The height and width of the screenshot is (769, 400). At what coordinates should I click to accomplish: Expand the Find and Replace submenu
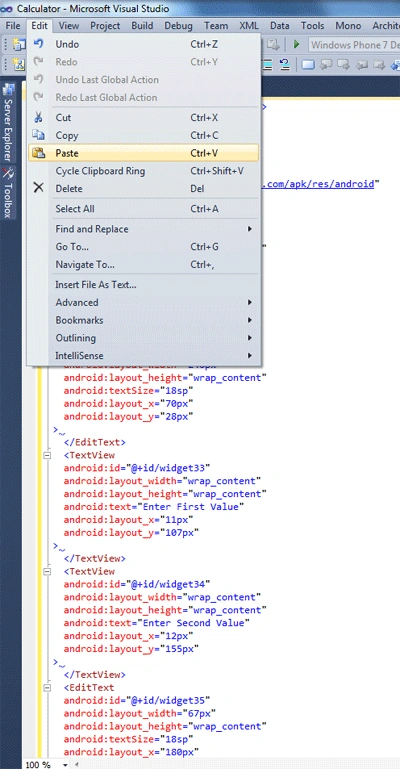coord(144,229)
